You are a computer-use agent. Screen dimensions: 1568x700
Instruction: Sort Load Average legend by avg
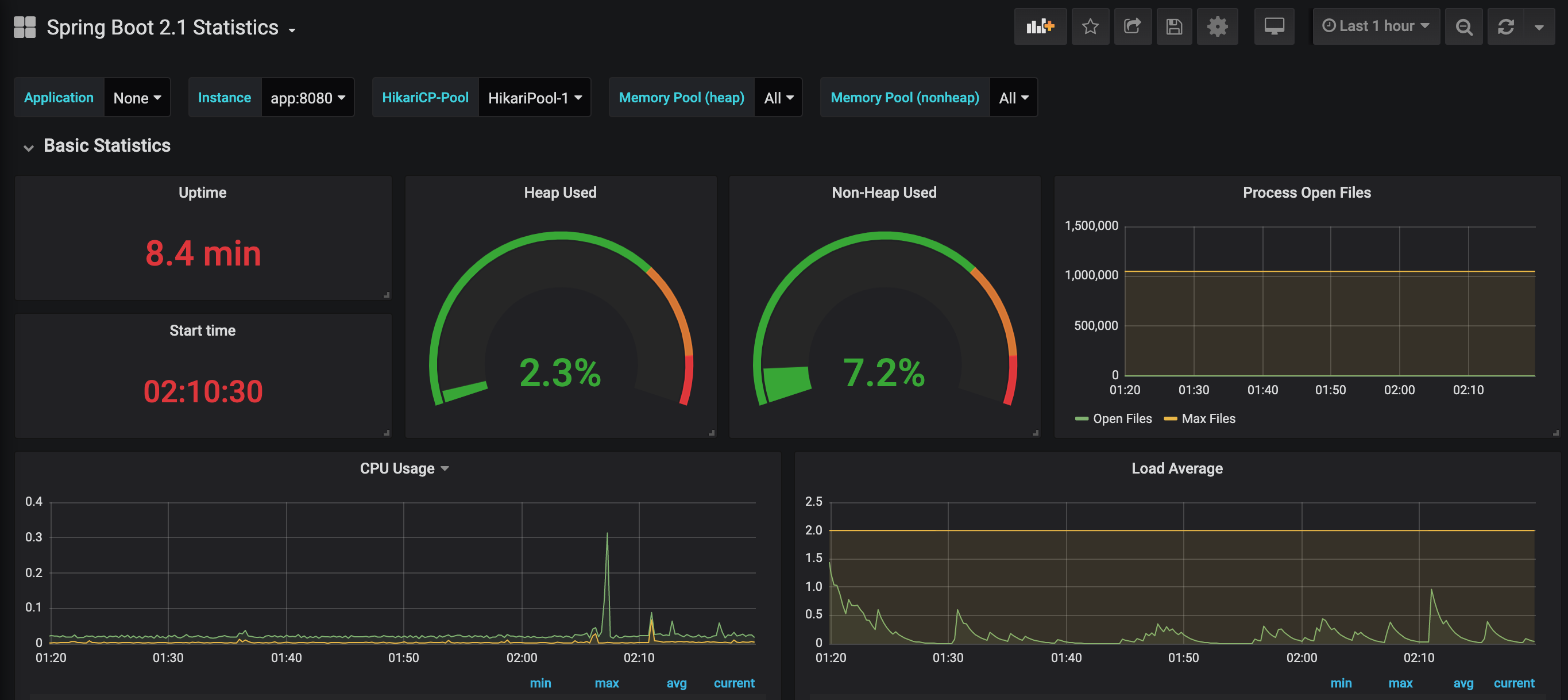coord(1463,683)
